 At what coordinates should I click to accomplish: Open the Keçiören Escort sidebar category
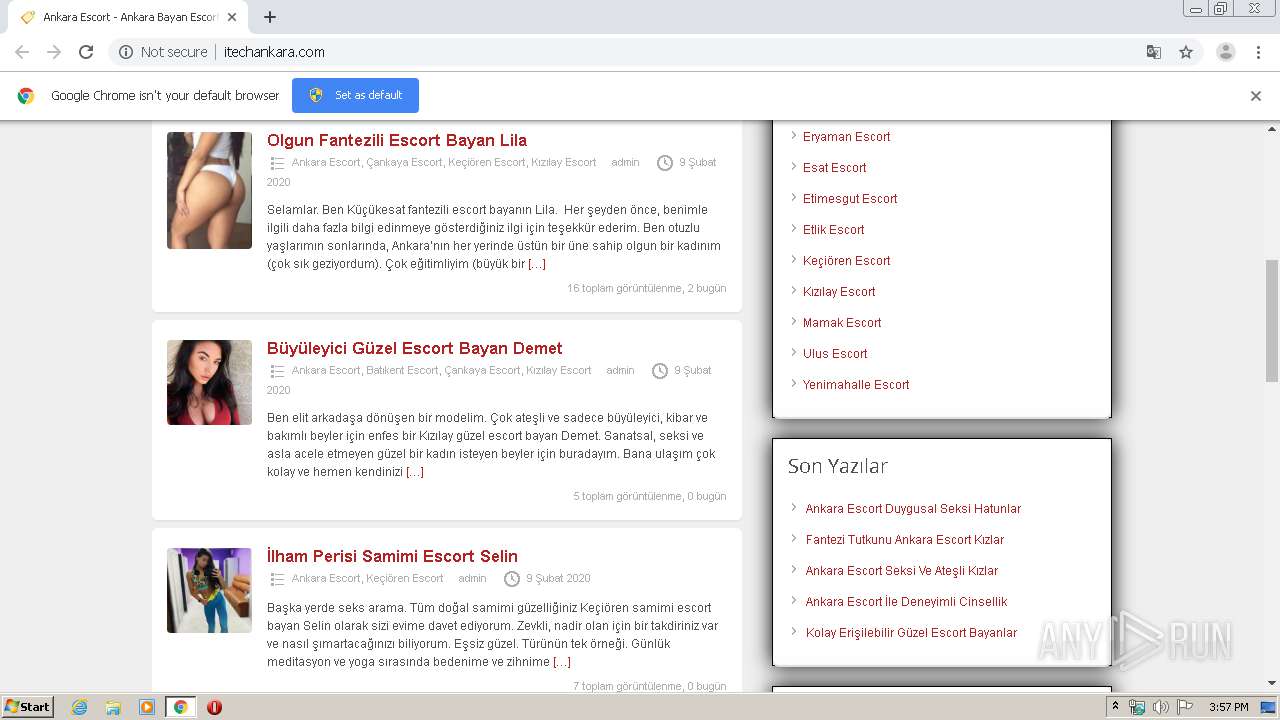click(847, 261)
